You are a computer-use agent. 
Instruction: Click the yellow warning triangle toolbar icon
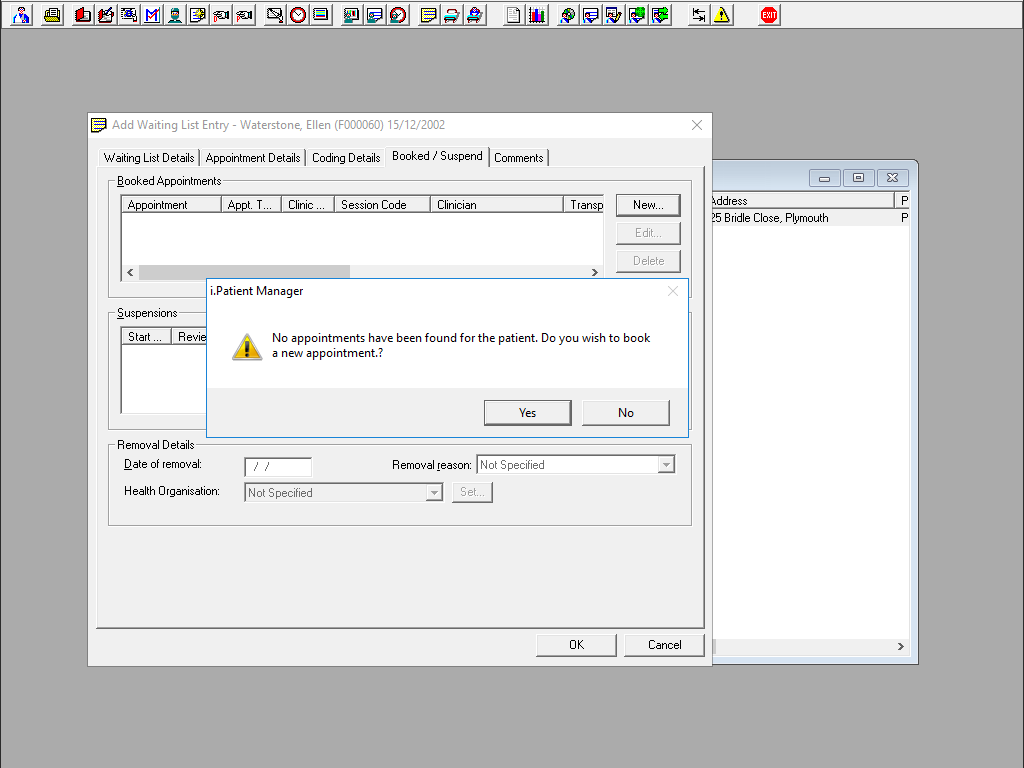click(x=722, y=14)
